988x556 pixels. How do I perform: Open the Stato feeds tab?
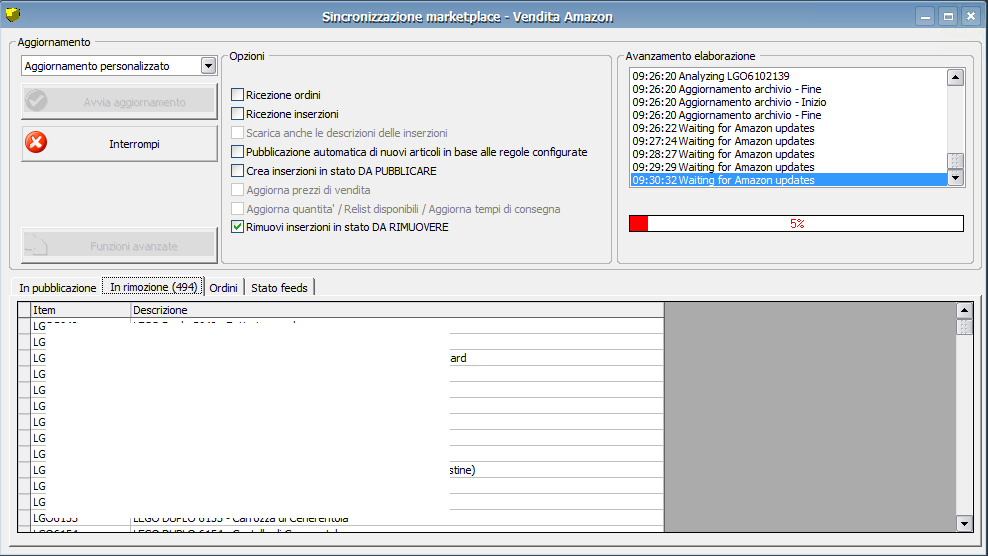coord(279,288)
